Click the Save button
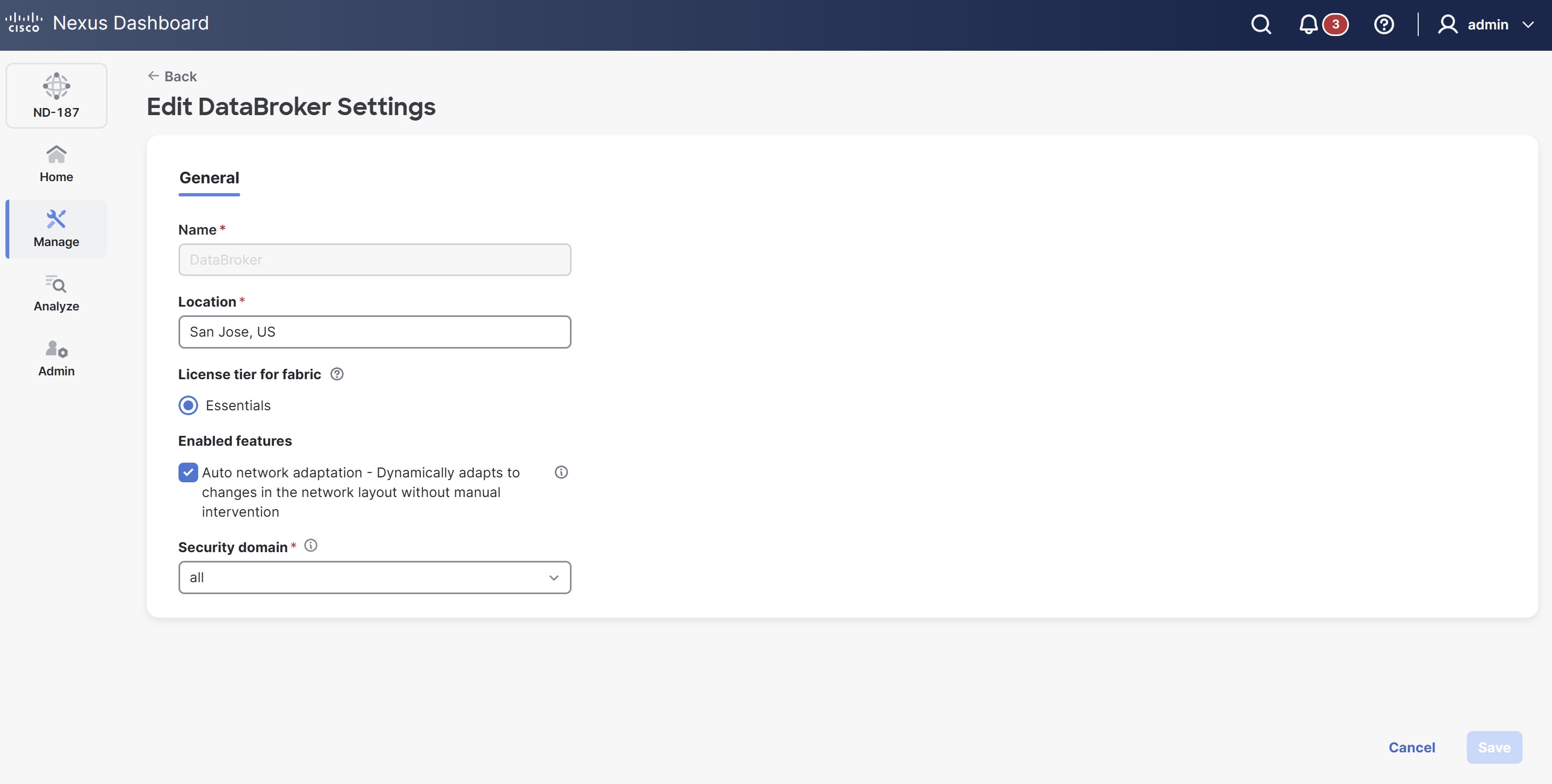 point(1494,747)
